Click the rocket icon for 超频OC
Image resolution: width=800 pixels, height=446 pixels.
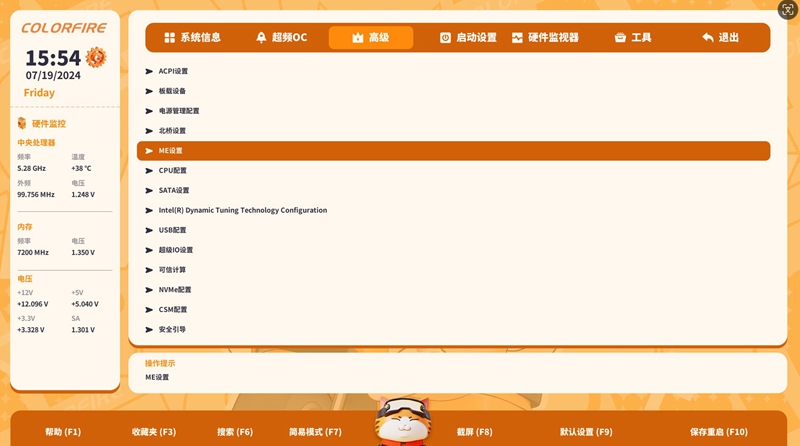[x=262, y=38]
